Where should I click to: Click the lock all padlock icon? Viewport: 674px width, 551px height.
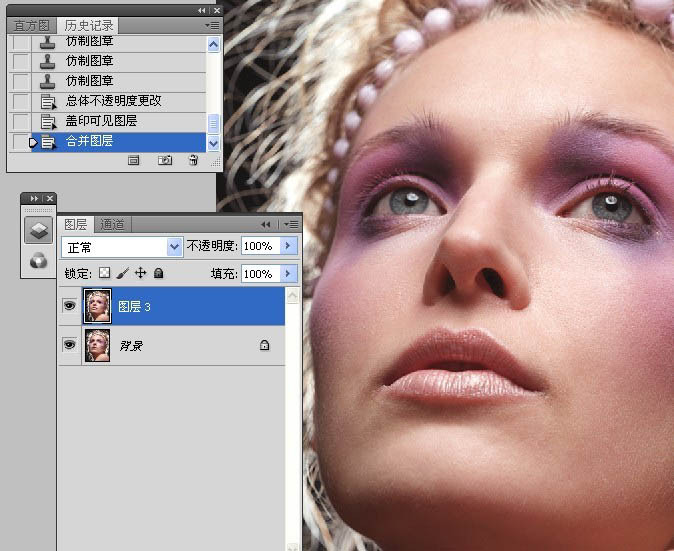tap(158, 273)
